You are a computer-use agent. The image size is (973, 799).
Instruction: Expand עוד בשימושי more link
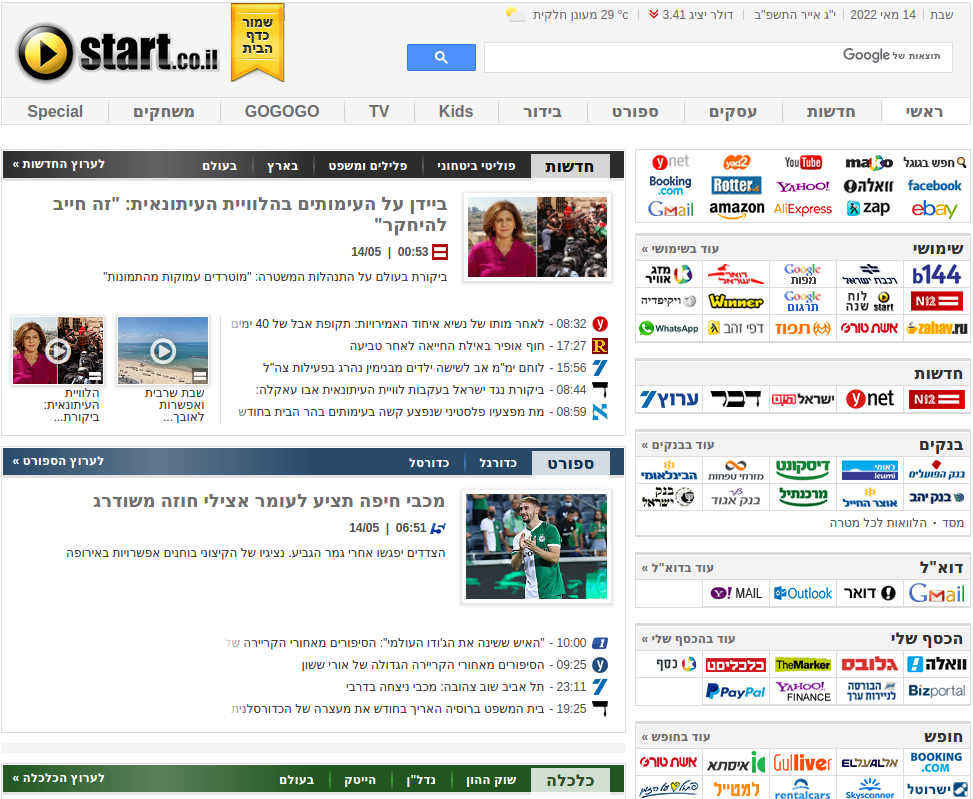681,249
